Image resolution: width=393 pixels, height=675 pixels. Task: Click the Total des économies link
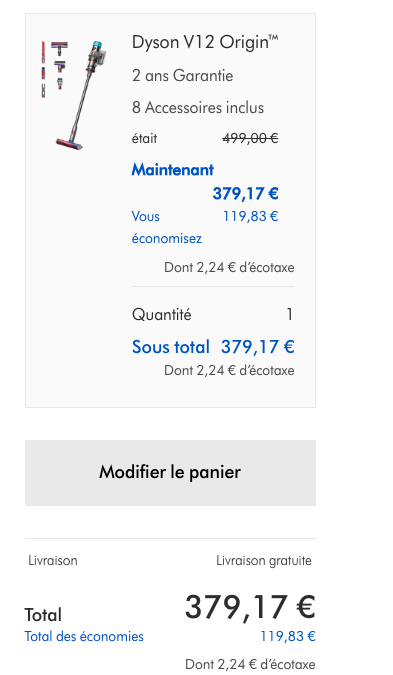(84, 636)
